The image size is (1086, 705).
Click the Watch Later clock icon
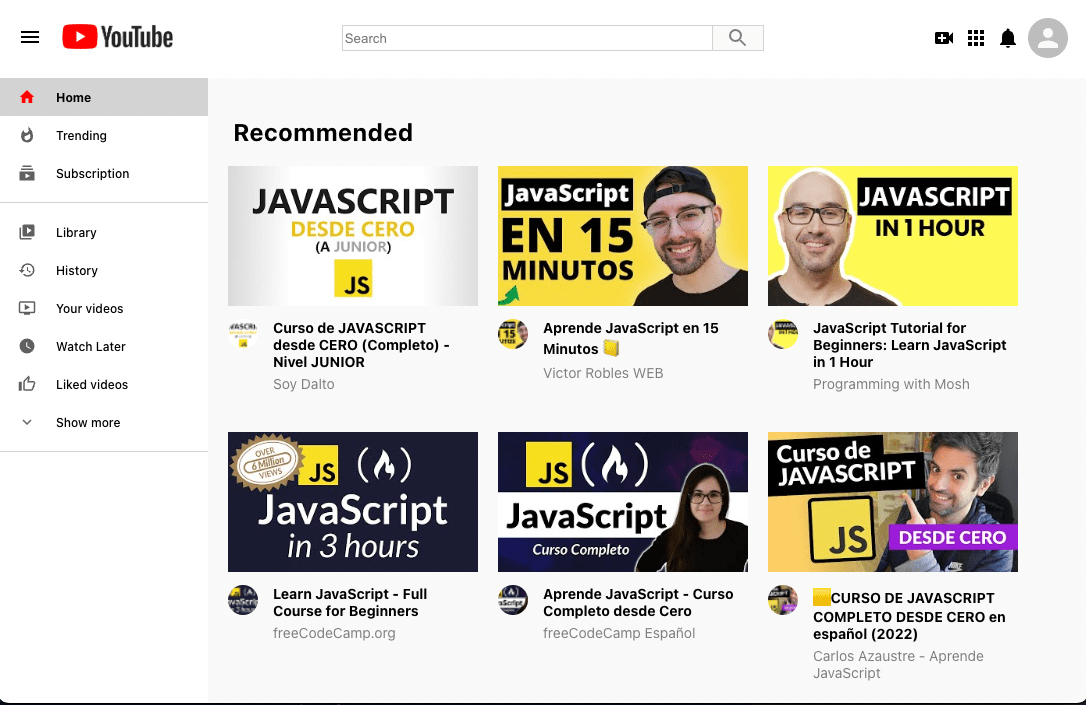[27, 346]
